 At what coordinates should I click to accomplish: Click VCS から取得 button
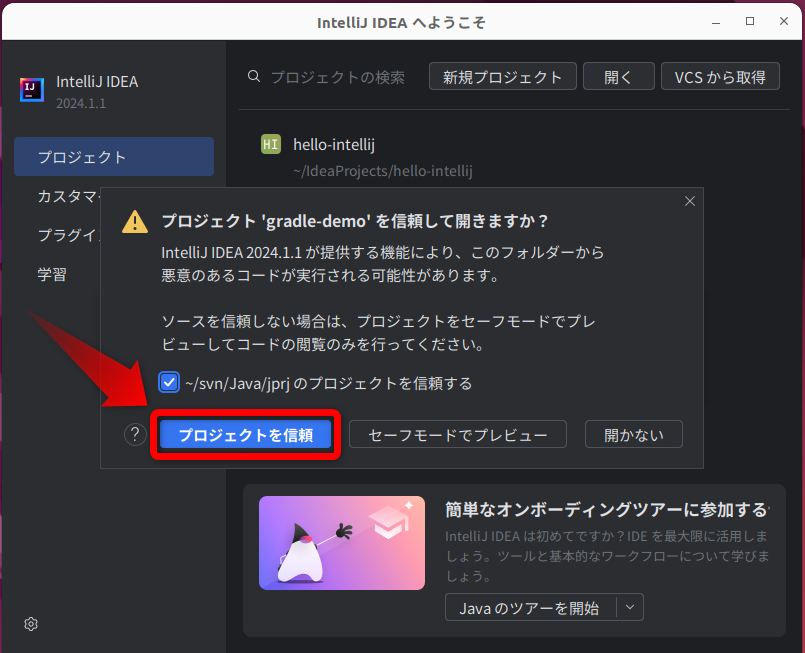[x=720, y=76]
